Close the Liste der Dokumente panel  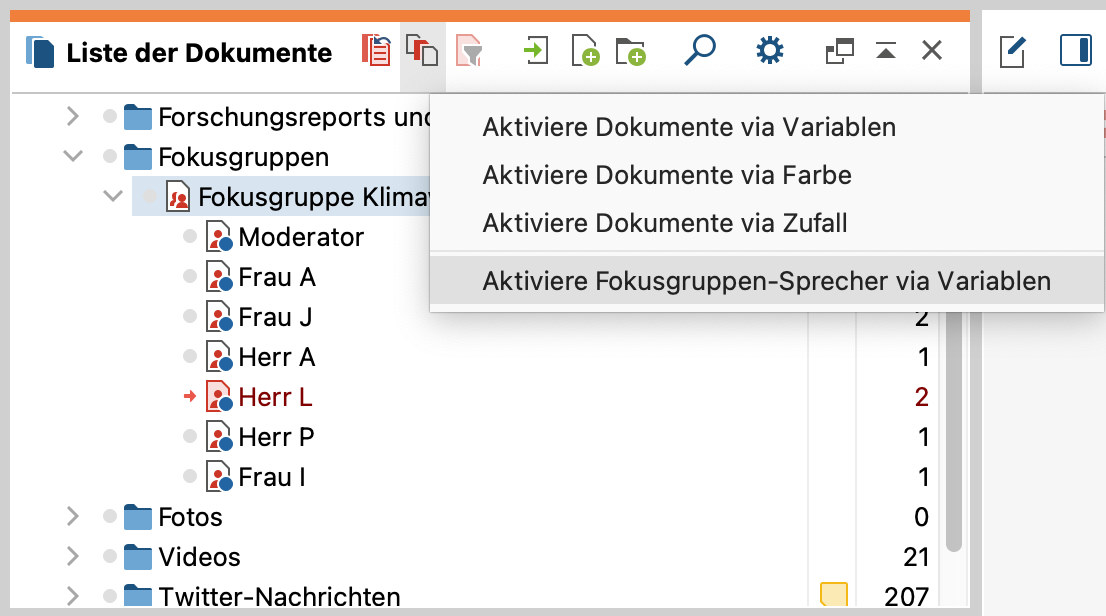[932, 51]
